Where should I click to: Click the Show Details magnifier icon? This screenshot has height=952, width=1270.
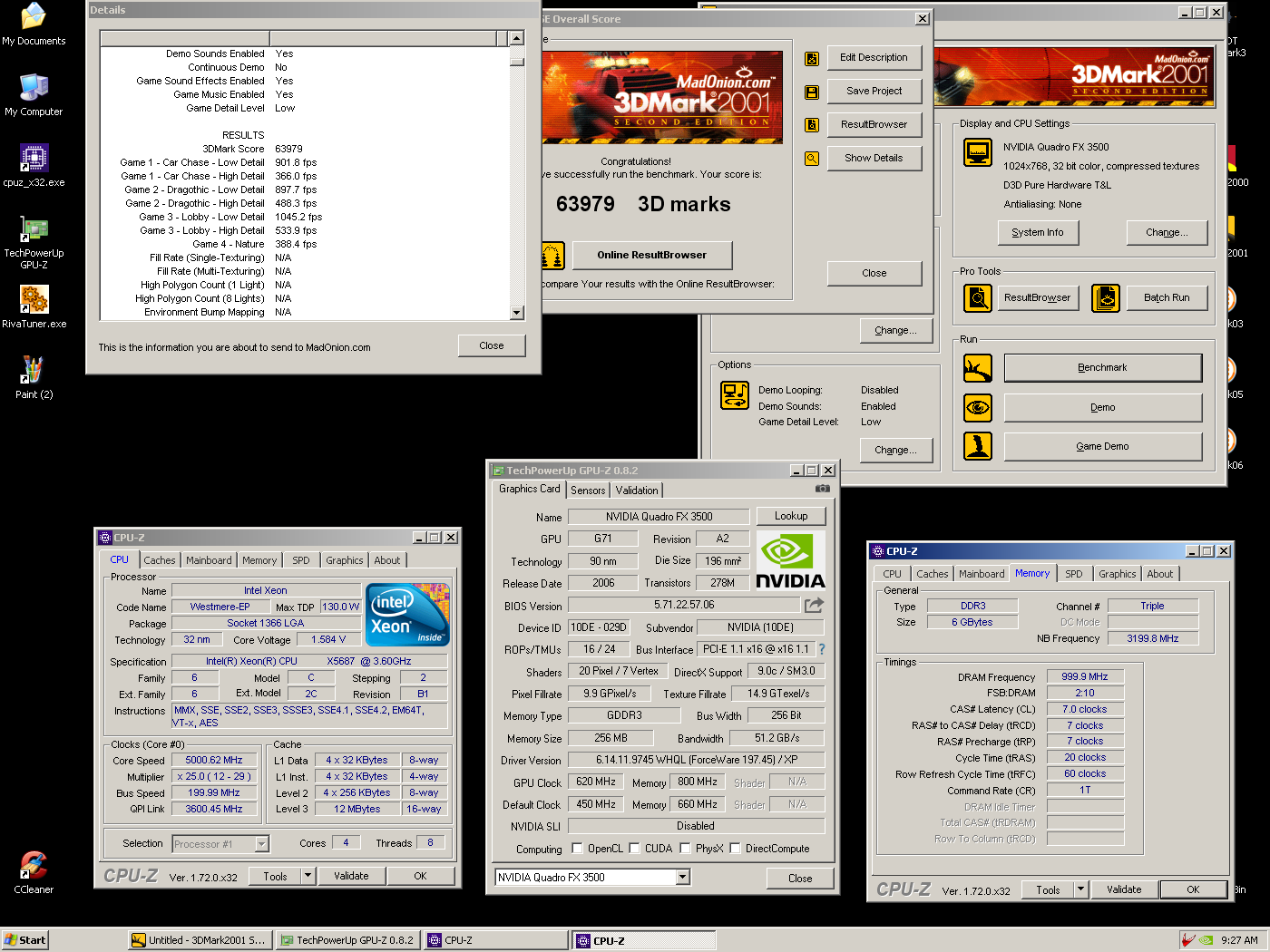click(812, 159)
